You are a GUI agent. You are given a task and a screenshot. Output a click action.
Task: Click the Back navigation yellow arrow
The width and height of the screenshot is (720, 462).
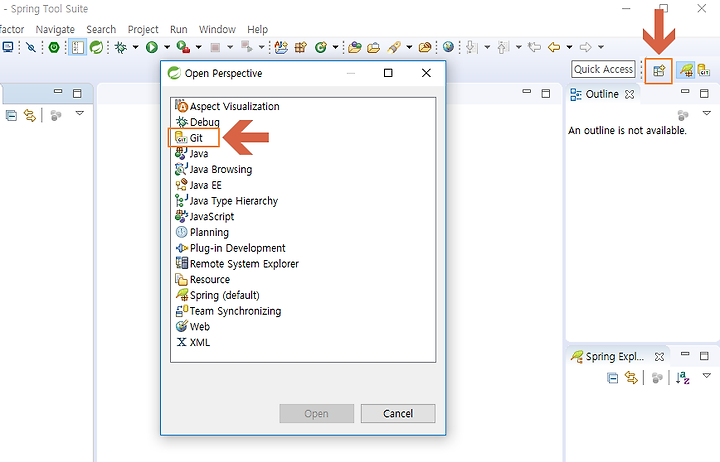point(554,47)
